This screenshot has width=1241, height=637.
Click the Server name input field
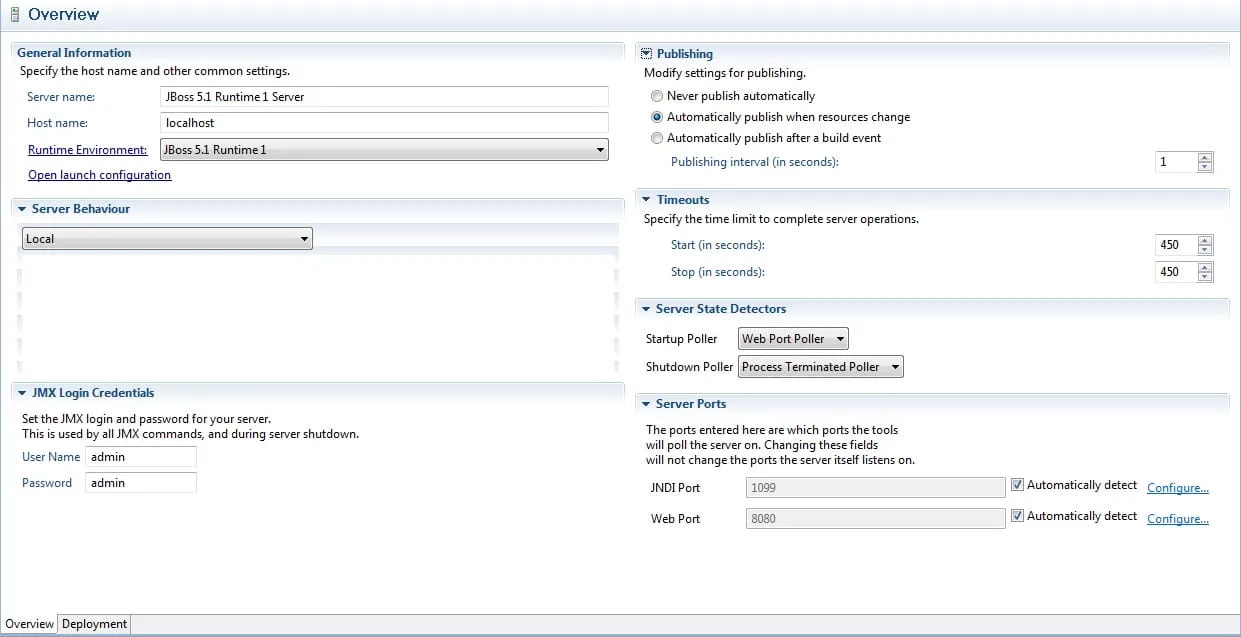tap(385, 97)
